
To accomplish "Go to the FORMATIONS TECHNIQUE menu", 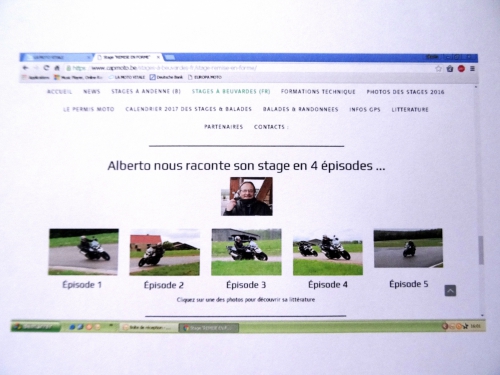I will click(x=318, y=92).
